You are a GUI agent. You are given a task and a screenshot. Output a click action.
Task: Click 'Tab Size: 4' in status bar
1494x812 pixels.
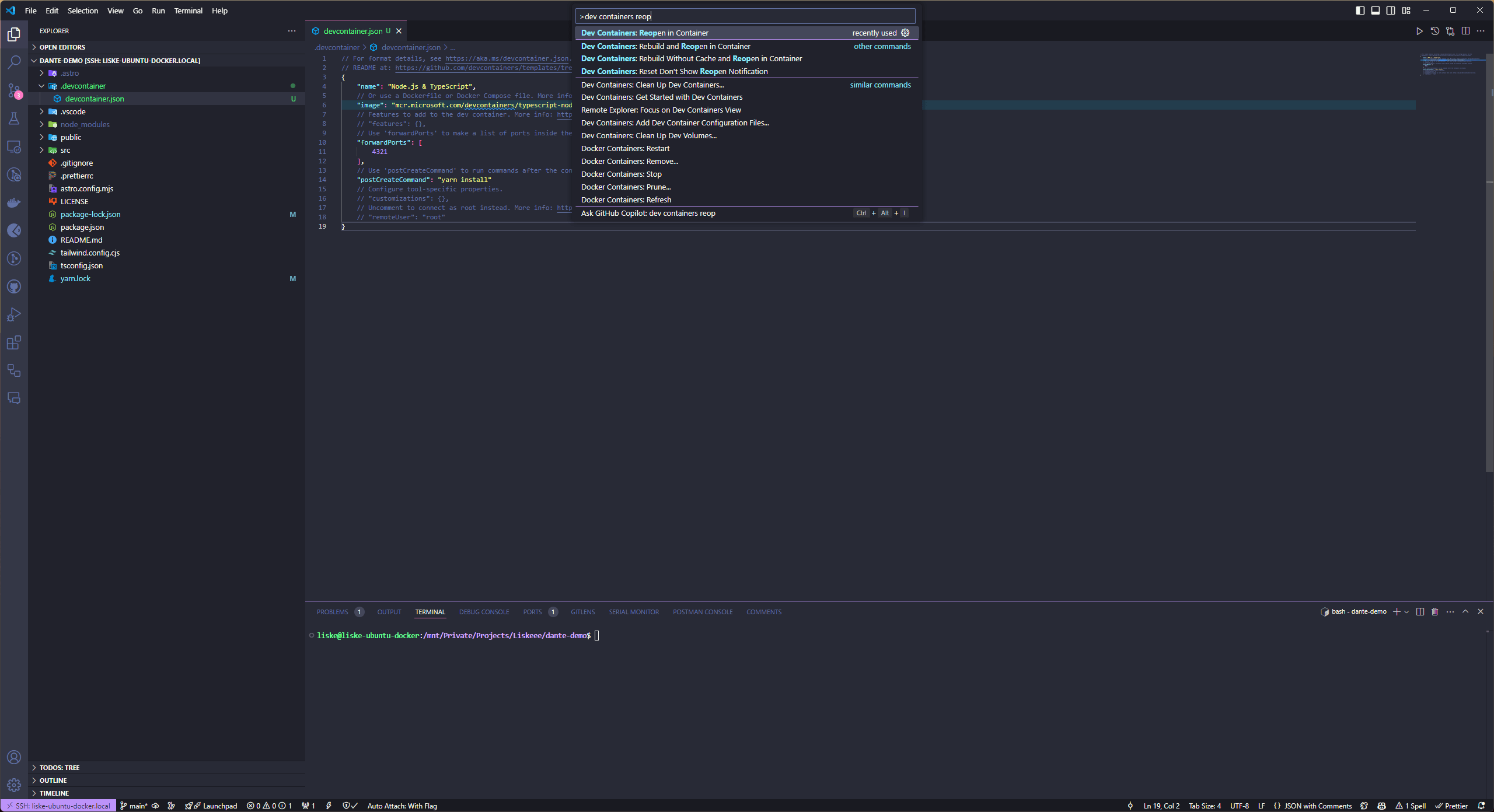point(1205,806)
